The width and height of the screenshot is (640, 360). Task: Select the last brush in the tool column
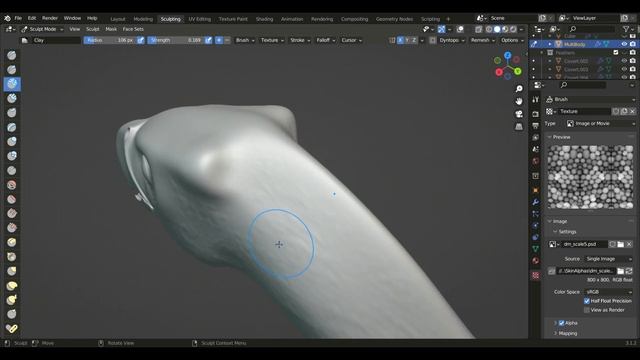12,329
